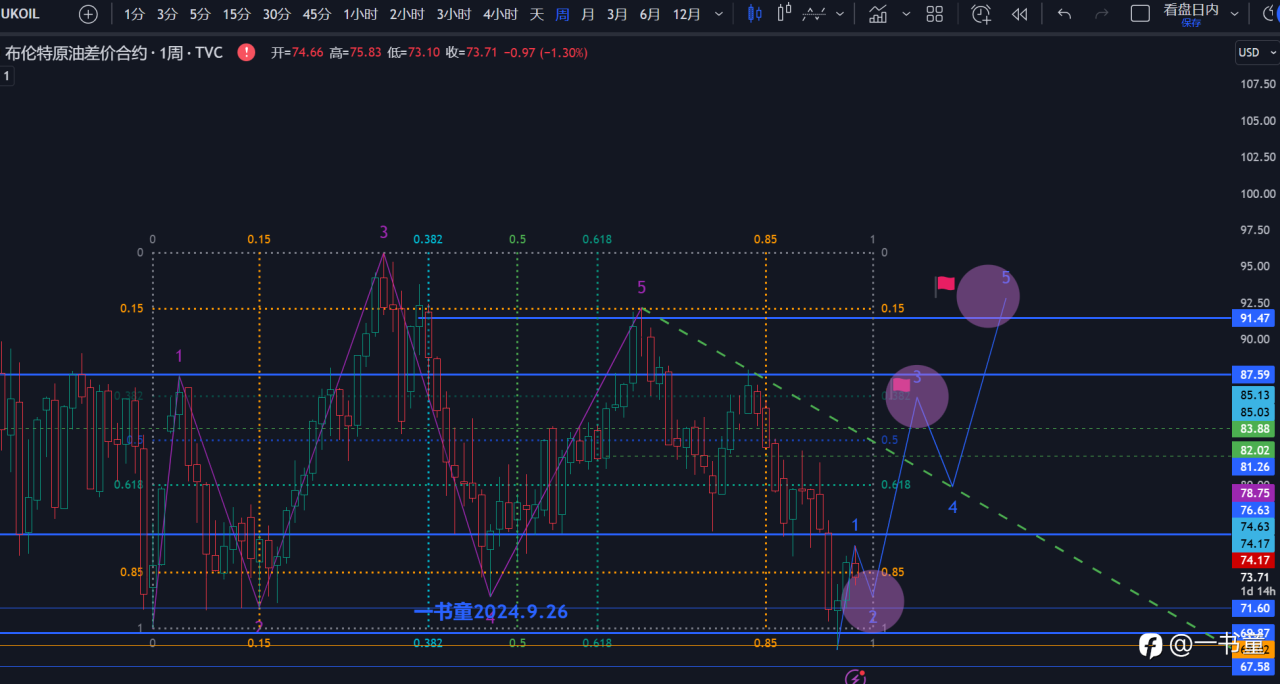Click the add symbol plus icon

click(88, 14)
